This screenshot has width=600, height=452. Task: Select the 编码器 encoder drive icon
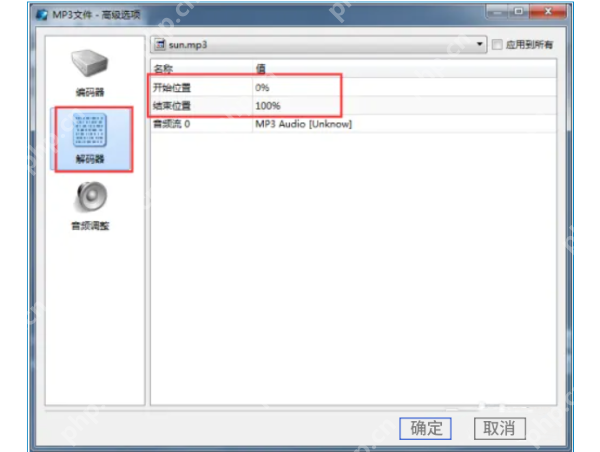coord(90,63)
